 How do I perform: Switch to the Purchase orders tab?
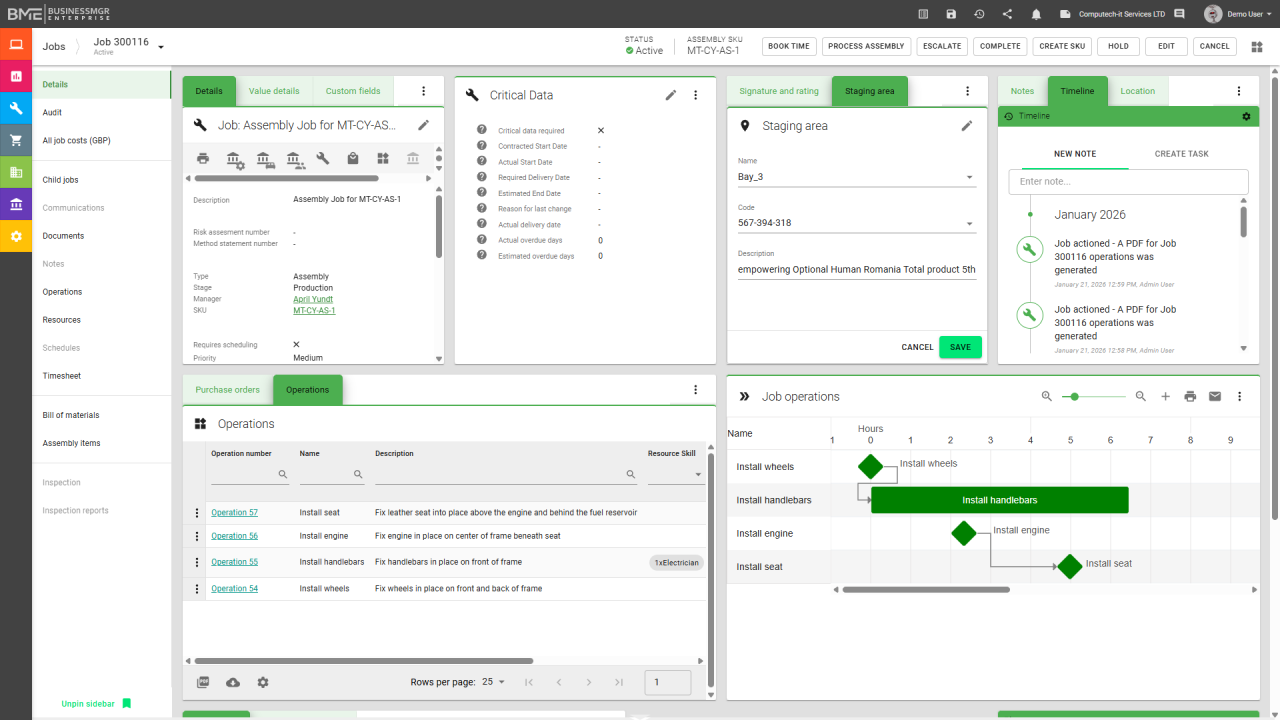227,390
